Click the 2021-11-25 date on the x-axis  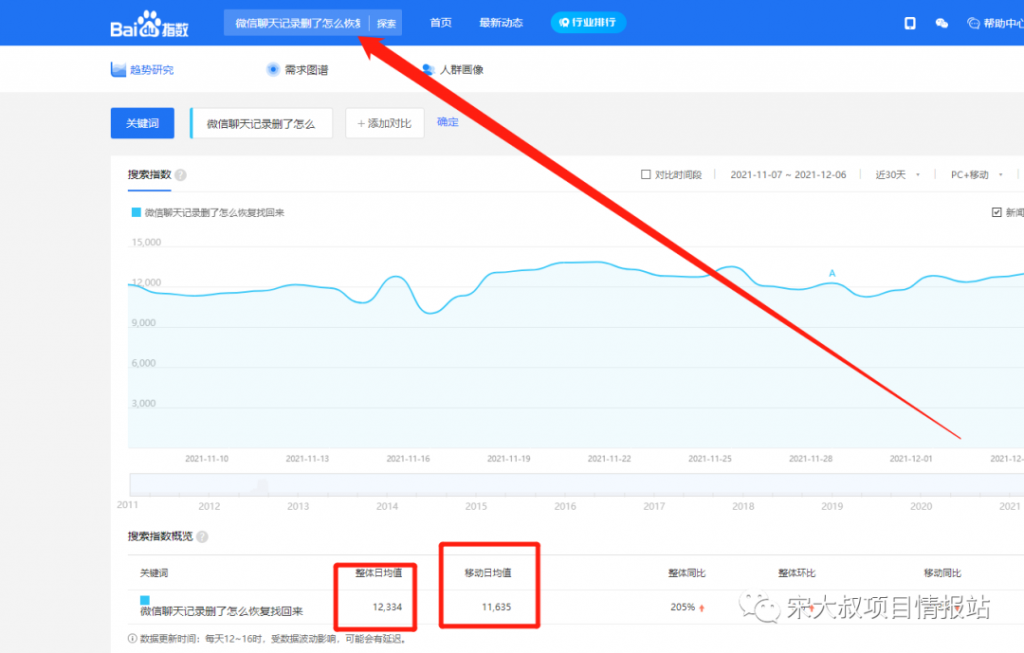(710, 459)
